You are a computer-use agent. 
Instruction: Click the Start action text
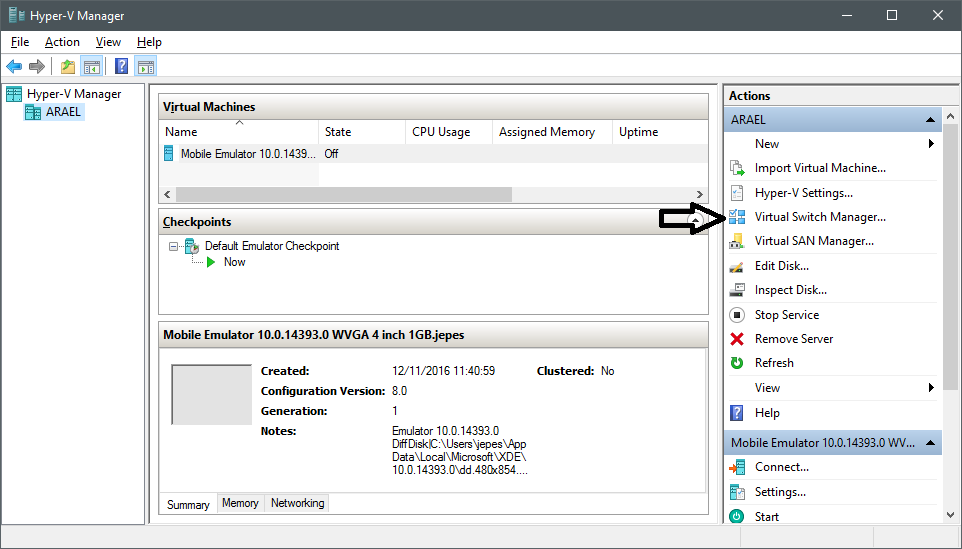(x=767, y=516)
